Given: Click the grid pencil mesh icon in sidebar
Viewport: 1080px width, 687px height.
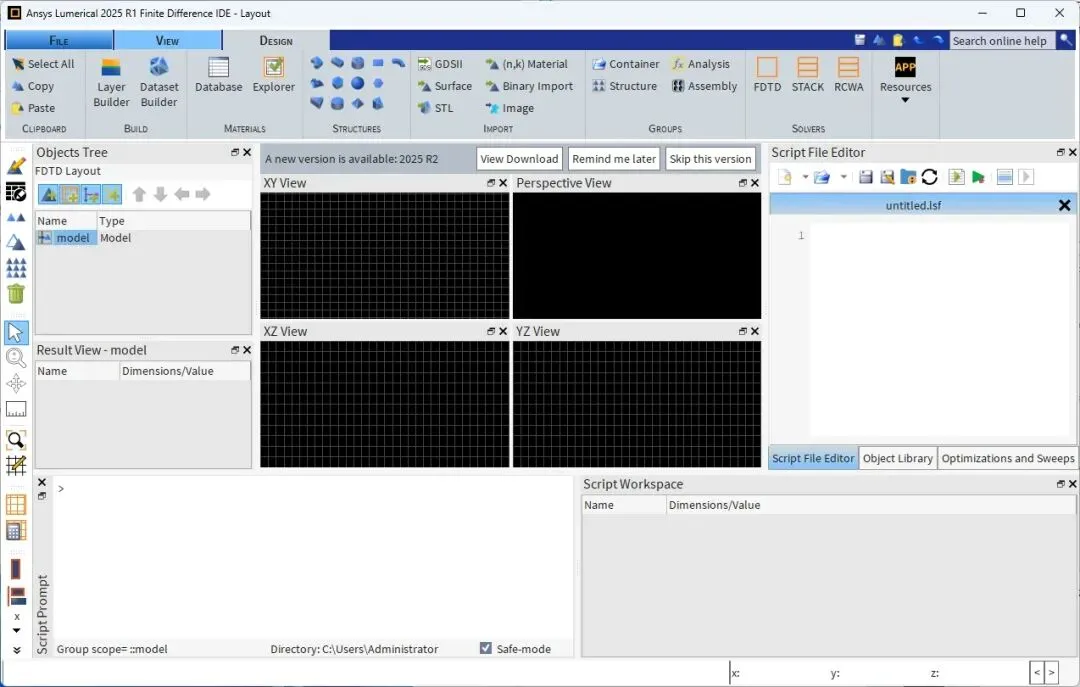Looking at the screenshot, I should (x=16, y=466).
